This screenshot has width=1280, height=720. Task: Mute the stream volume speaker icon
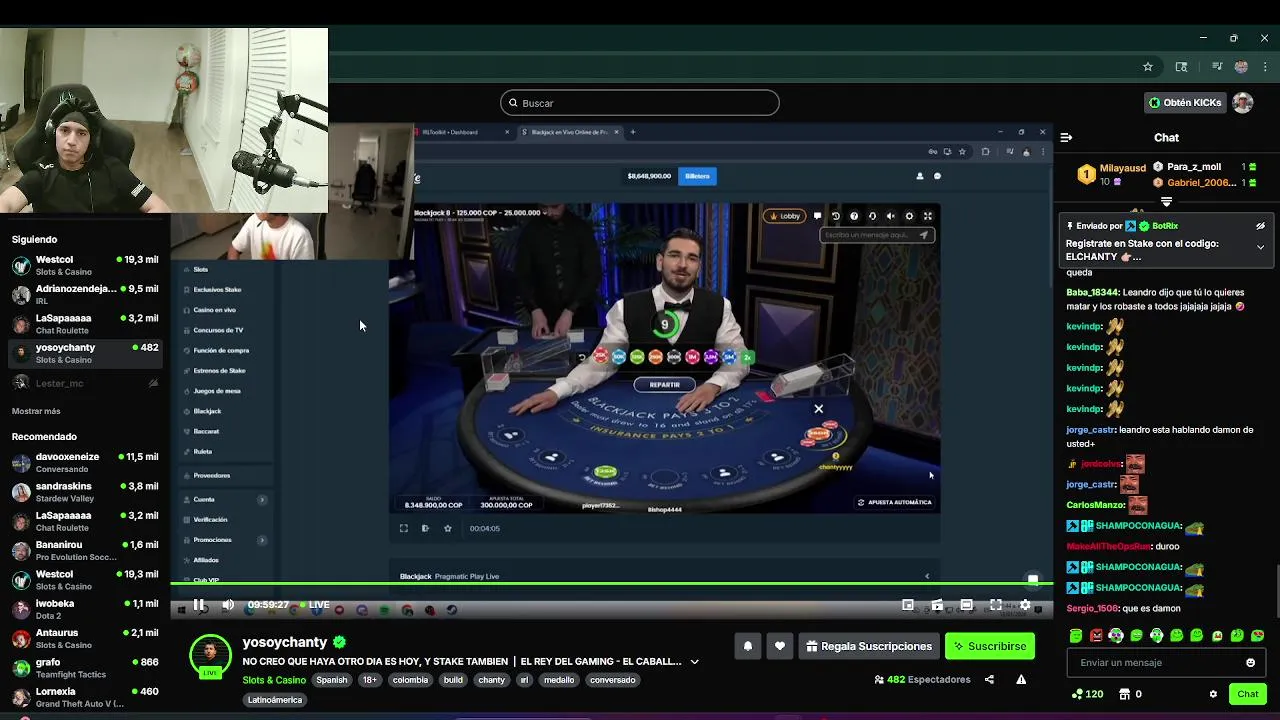228,604
